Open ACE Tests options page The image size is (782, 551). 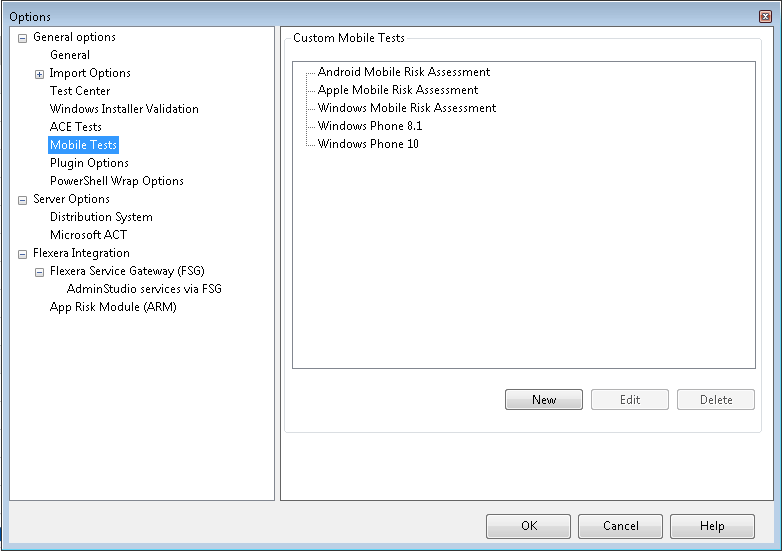pos(76,127)
